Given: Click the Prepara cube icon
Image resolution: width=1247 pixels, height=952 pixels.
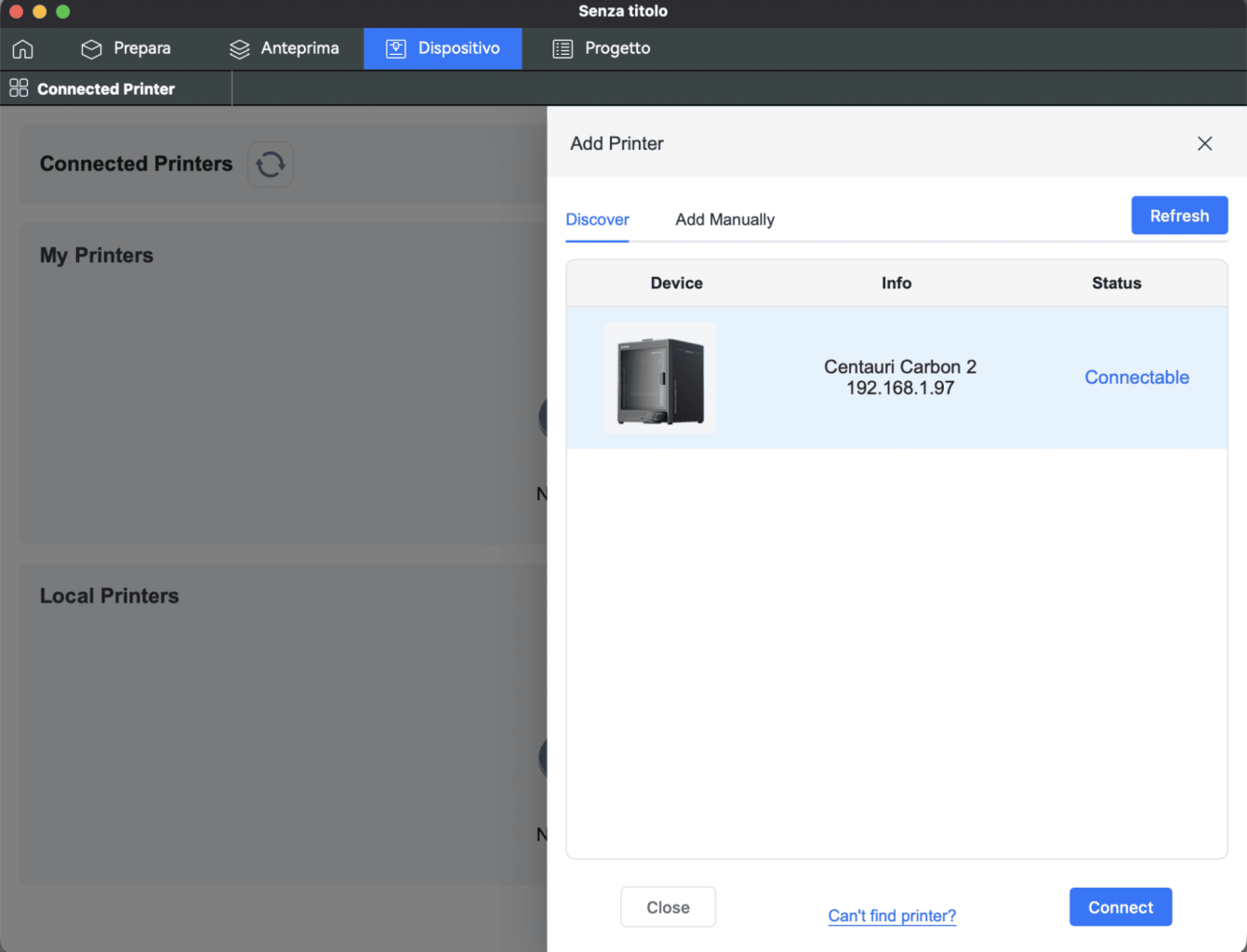Looking at the screenshot, I should (91, 49).
